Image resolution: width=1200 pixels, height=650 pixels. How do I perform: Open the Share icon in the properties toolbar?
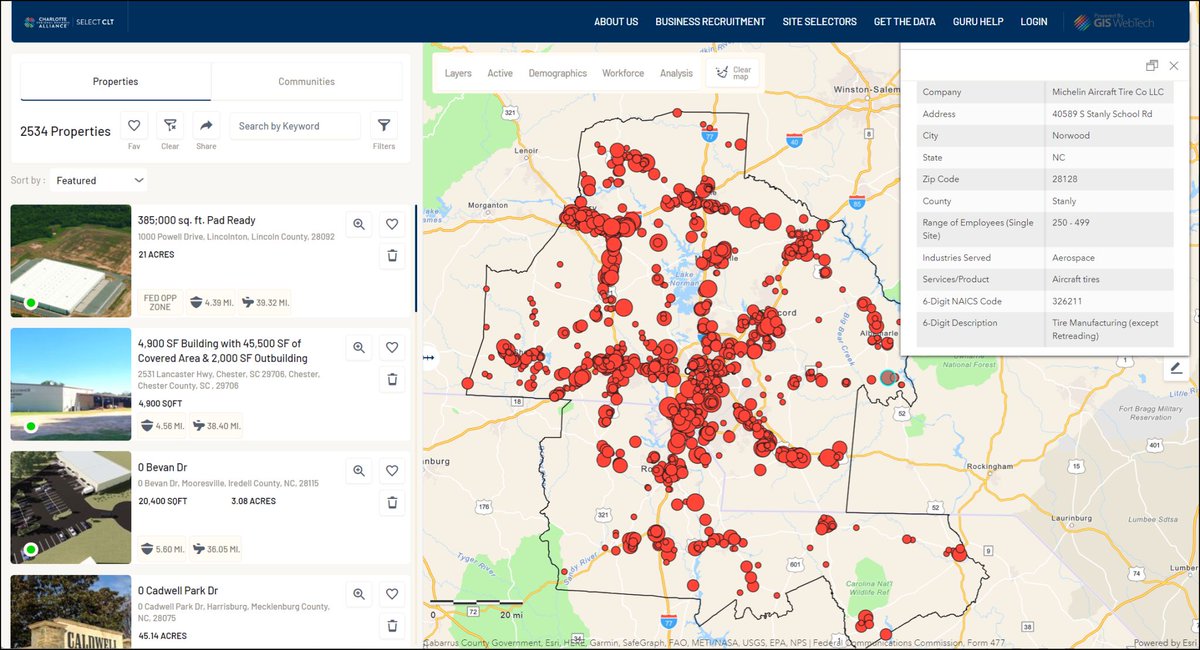point(206,124)
